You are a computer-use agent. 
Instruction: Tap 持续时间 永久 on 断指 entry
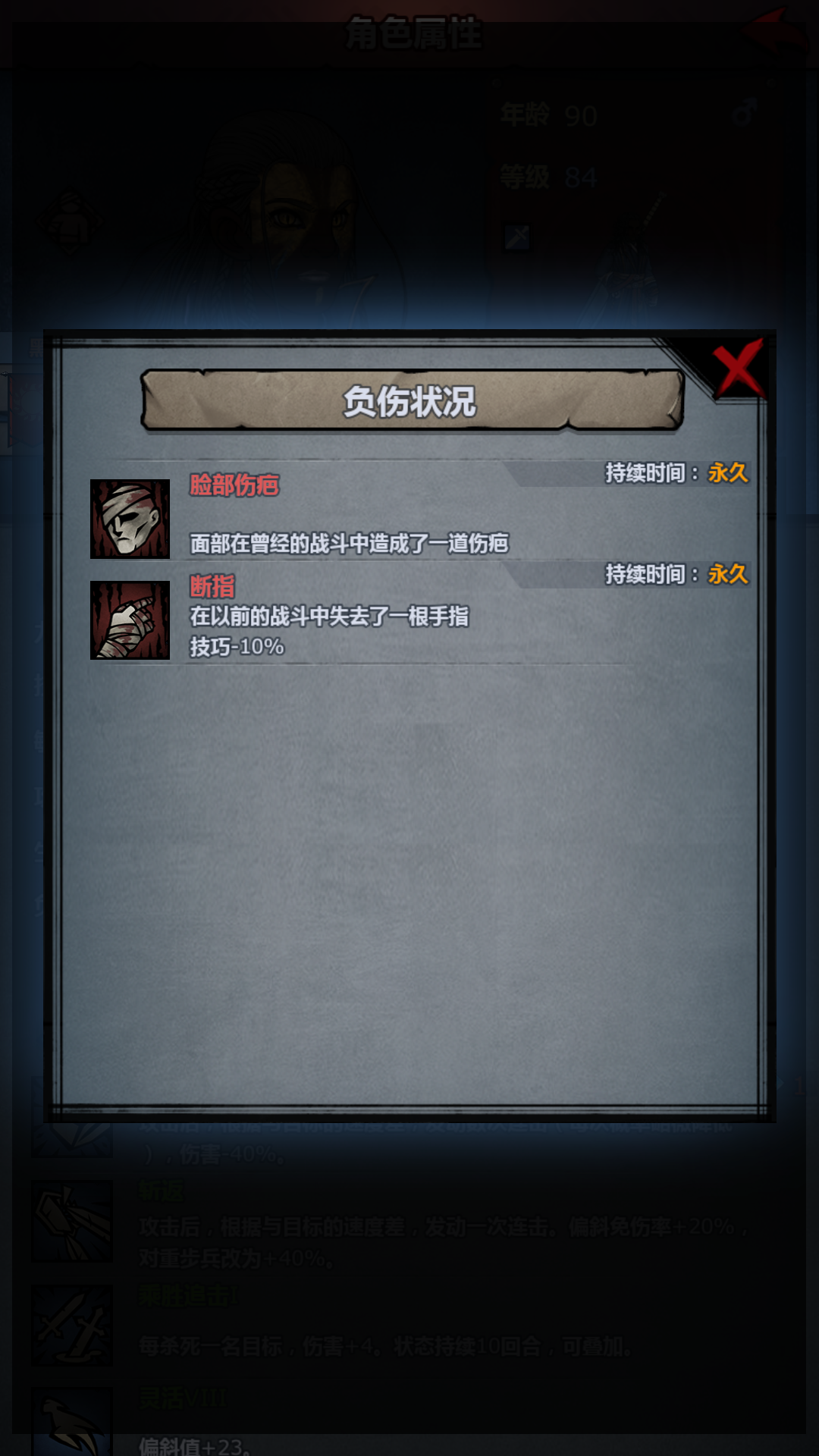click(x=676, y=575)
